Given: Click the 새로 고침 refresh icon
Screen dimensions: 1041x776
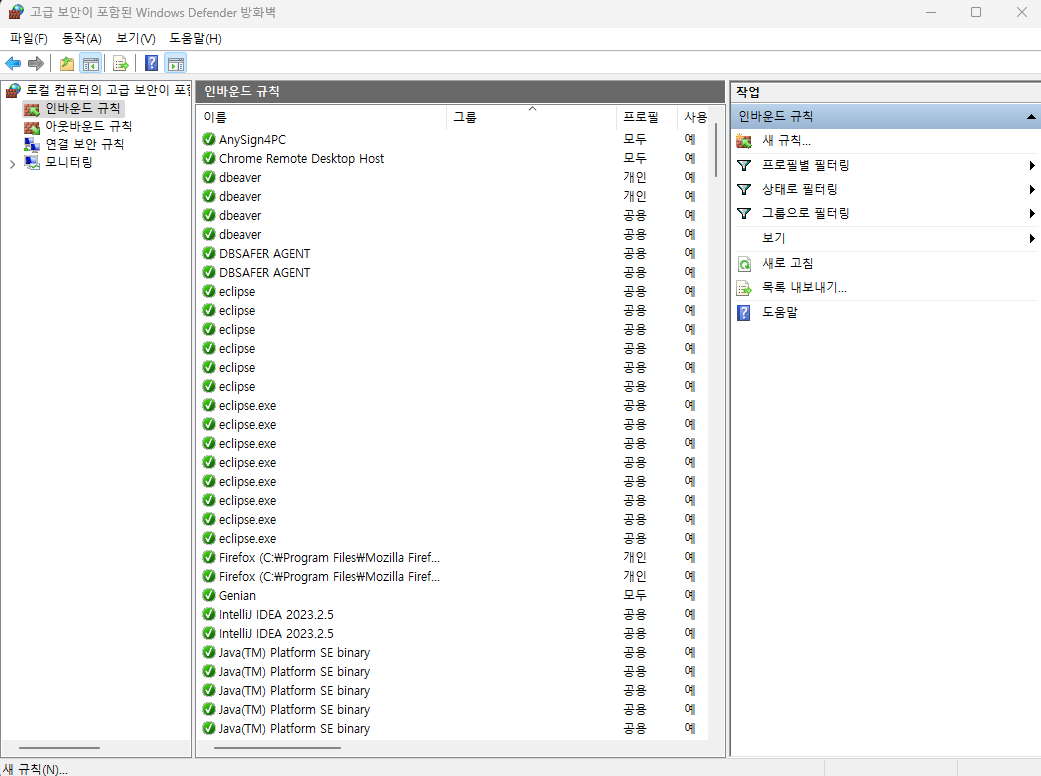Looking at the screenshot, I should point(744,264).
